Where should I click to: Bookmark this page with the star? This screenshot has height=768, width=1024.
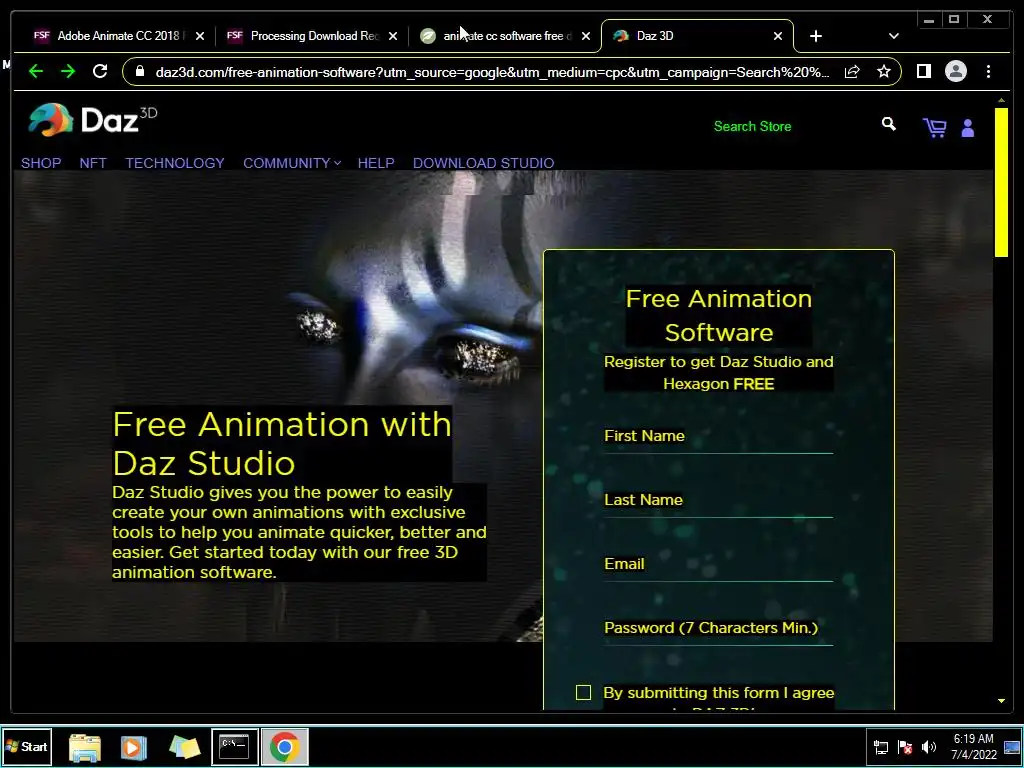coord(884,71)
